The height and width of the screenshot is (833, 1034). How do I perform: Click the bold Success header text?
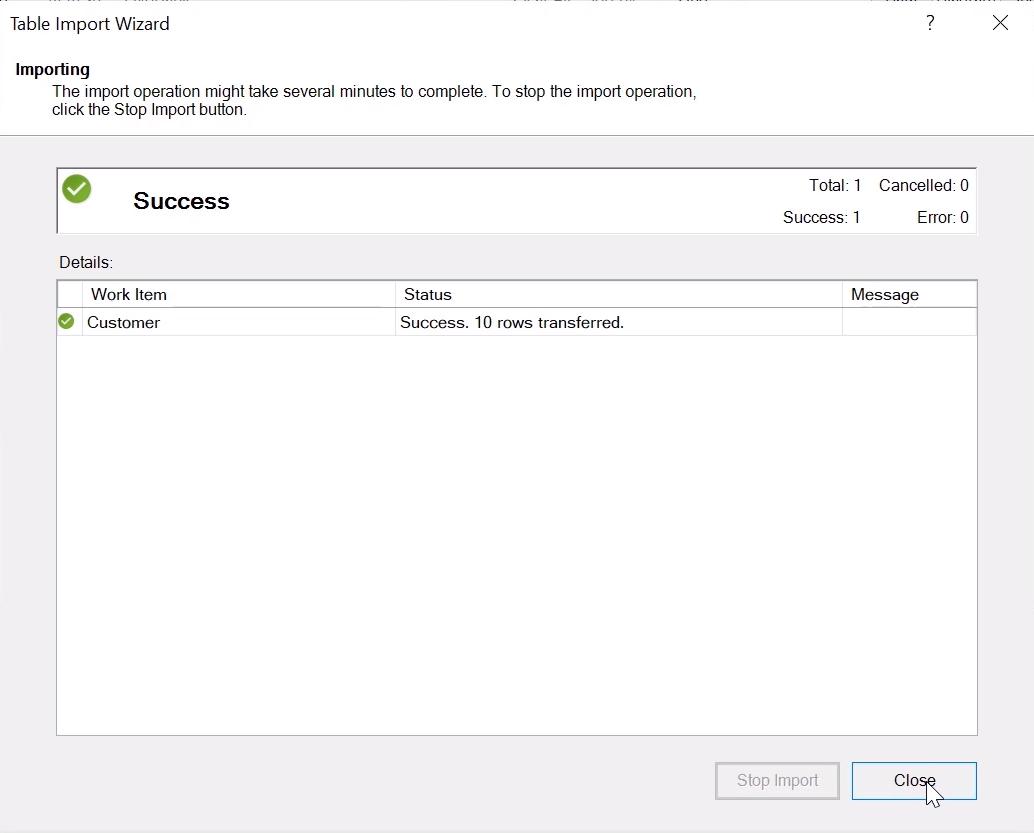point(181,201)
